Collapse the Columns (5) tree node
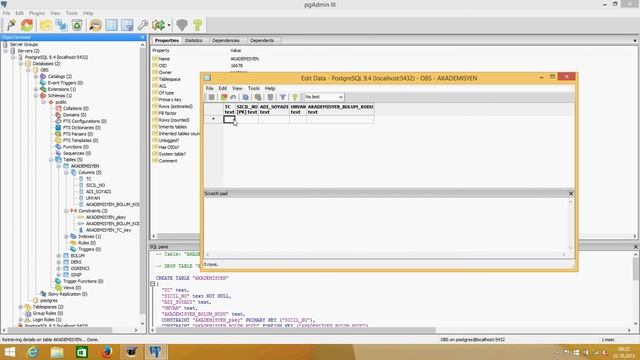Screen dimensions: 640x360 pyautogui.click(x=66, y=172)
